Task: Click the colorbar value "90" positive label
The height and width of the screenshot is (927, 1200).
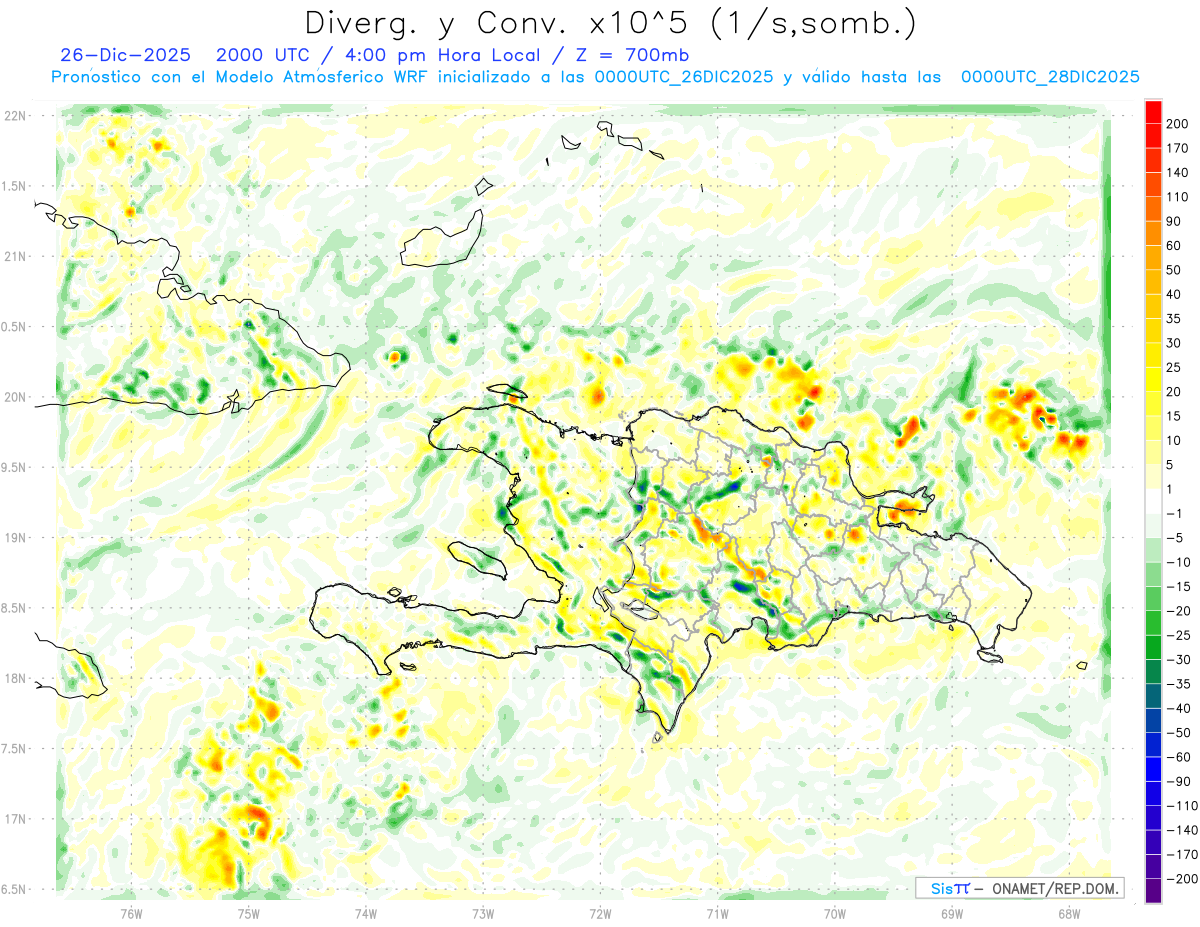Action: pos(1174,221)
